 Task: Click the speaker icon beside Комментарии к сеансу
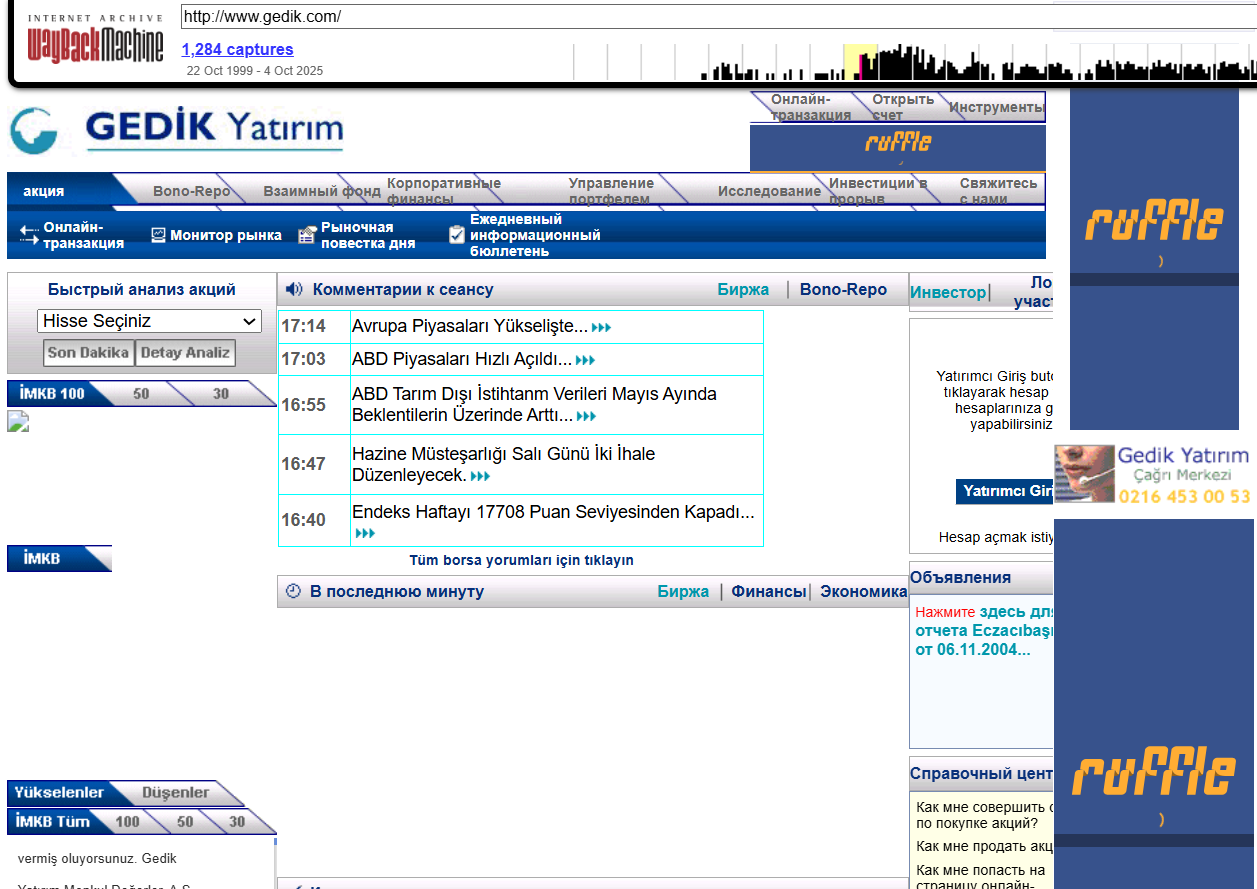coord(292,288)
